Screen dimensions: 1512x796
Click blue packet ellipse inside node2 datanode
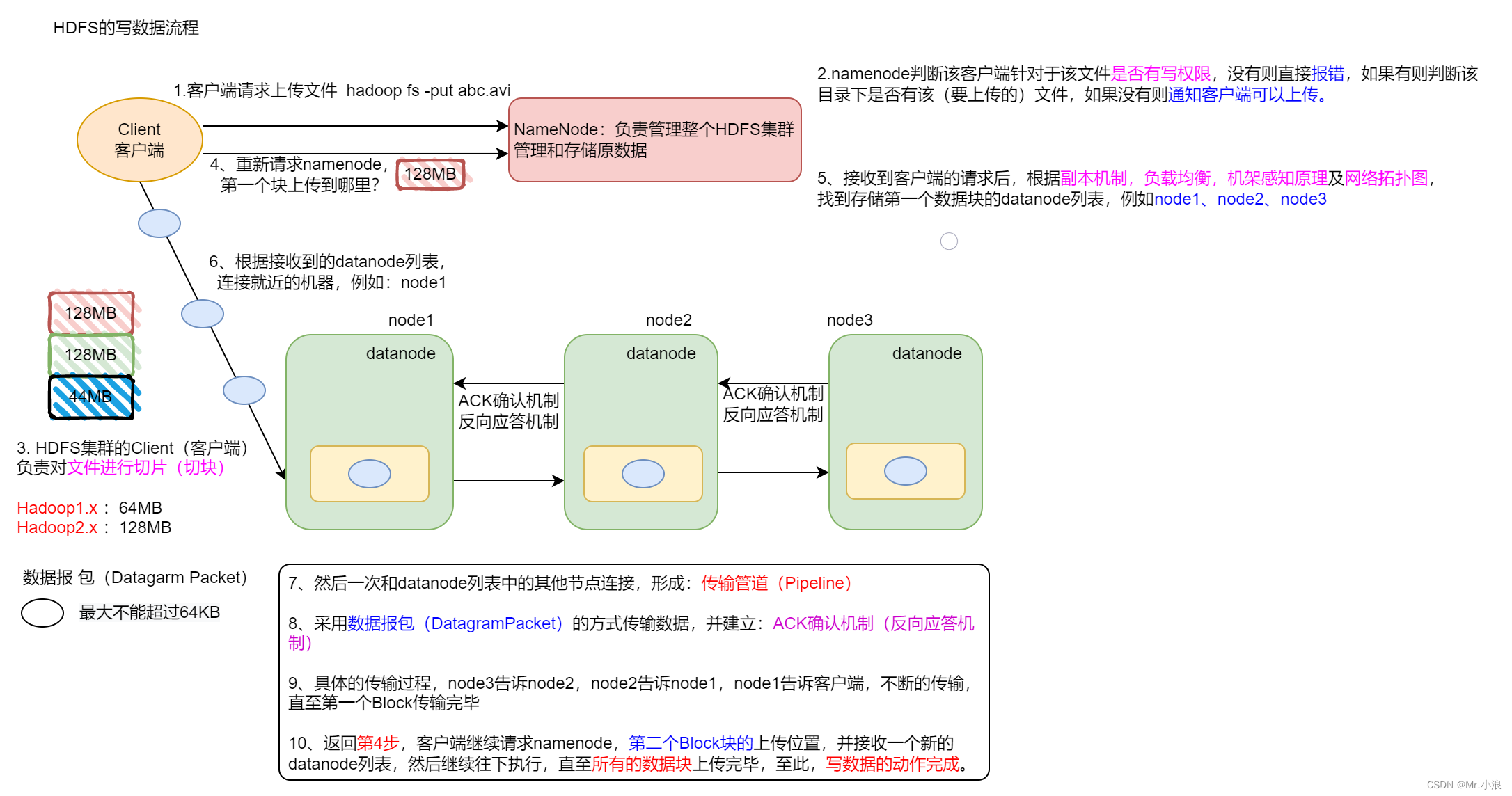point(643,474)
